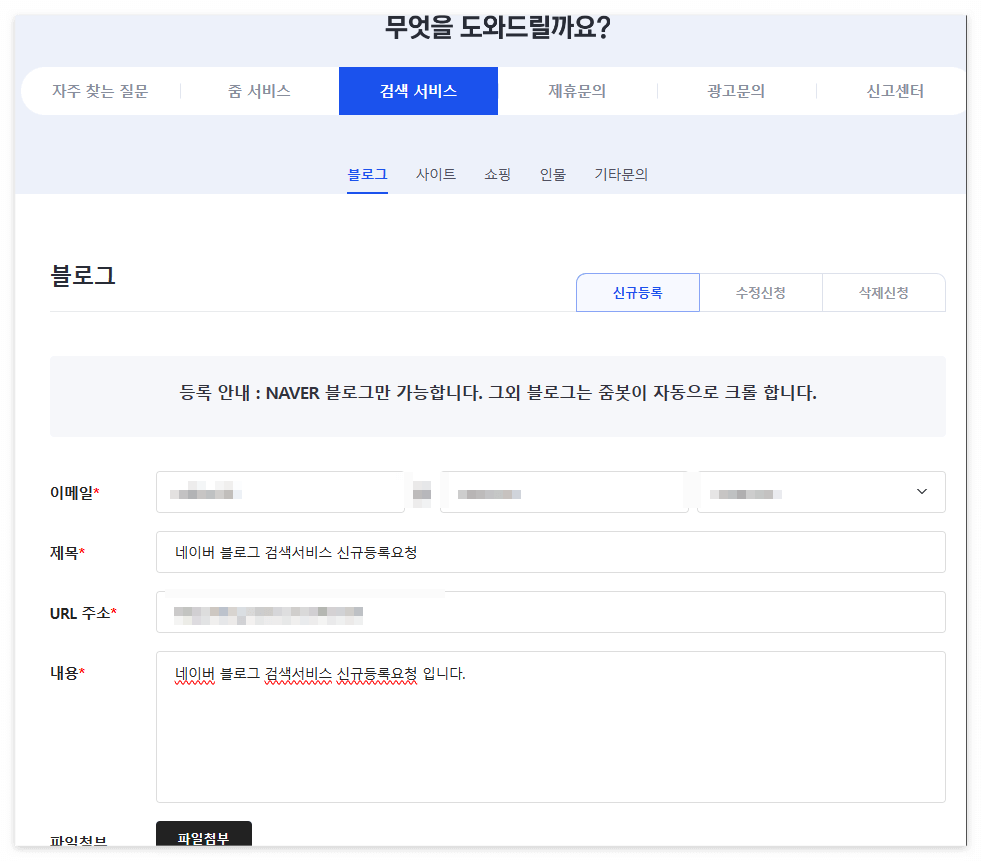
Task: Click the email ID input field
Action: click(x=280, y=491)
